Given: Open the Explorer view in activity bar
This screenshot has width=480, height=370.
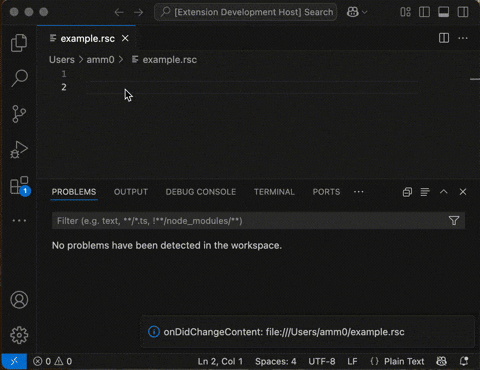Looking at the screenshot, I should point(19,43).
